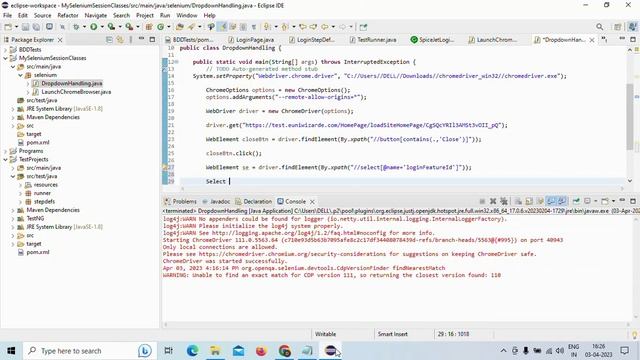Open Firefox from the taskbar
Viewport: 640px width, 360px height.
[261, 351]
